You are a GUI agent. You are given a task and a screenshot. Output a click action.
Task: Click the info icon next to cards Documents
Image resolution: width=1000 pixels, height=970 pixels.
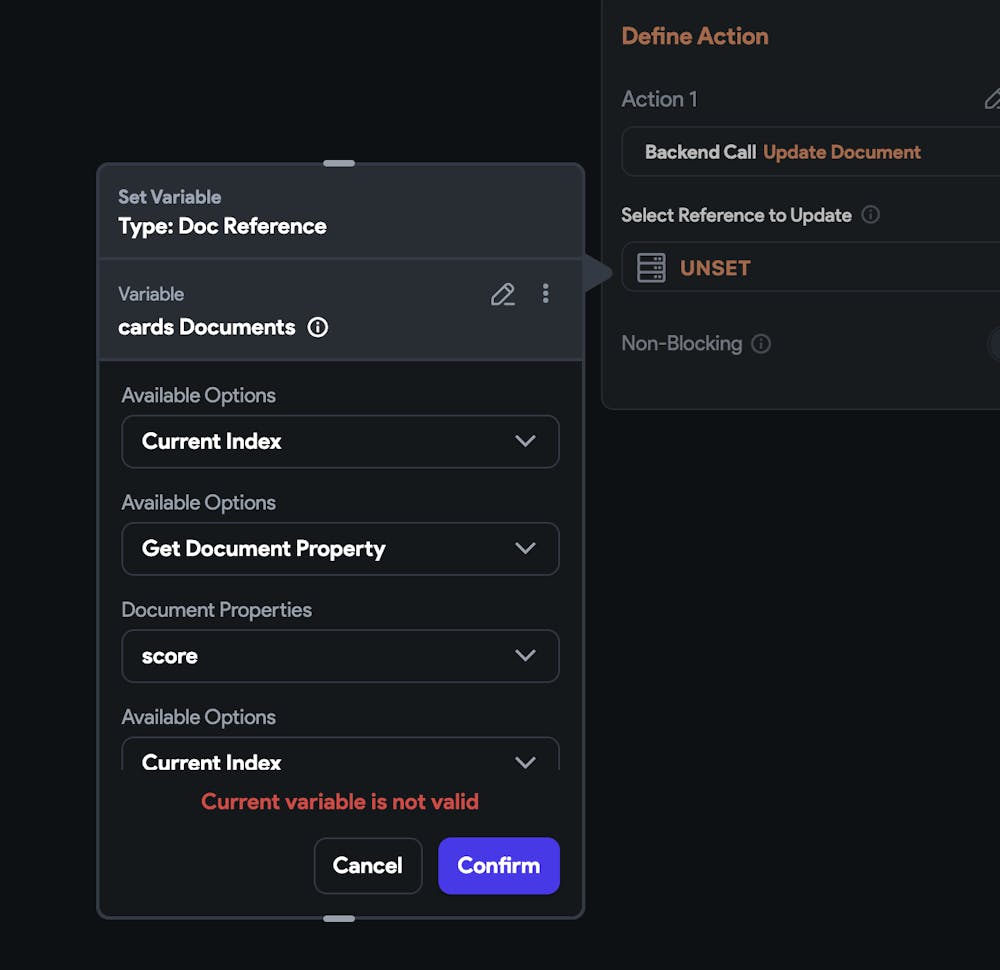point(317,327)
